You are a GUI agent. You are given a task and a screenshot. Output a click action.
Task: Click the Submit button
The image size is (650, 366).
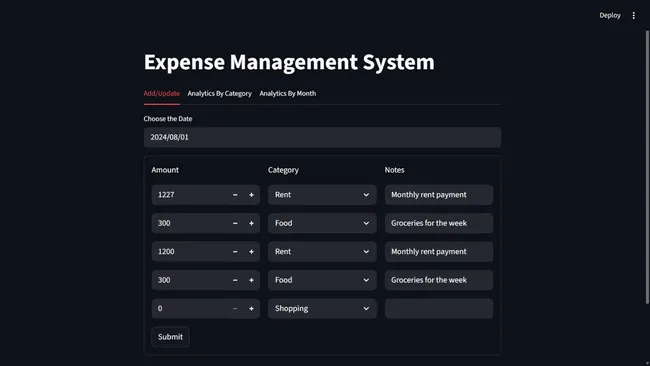click(x=170, y=337)
